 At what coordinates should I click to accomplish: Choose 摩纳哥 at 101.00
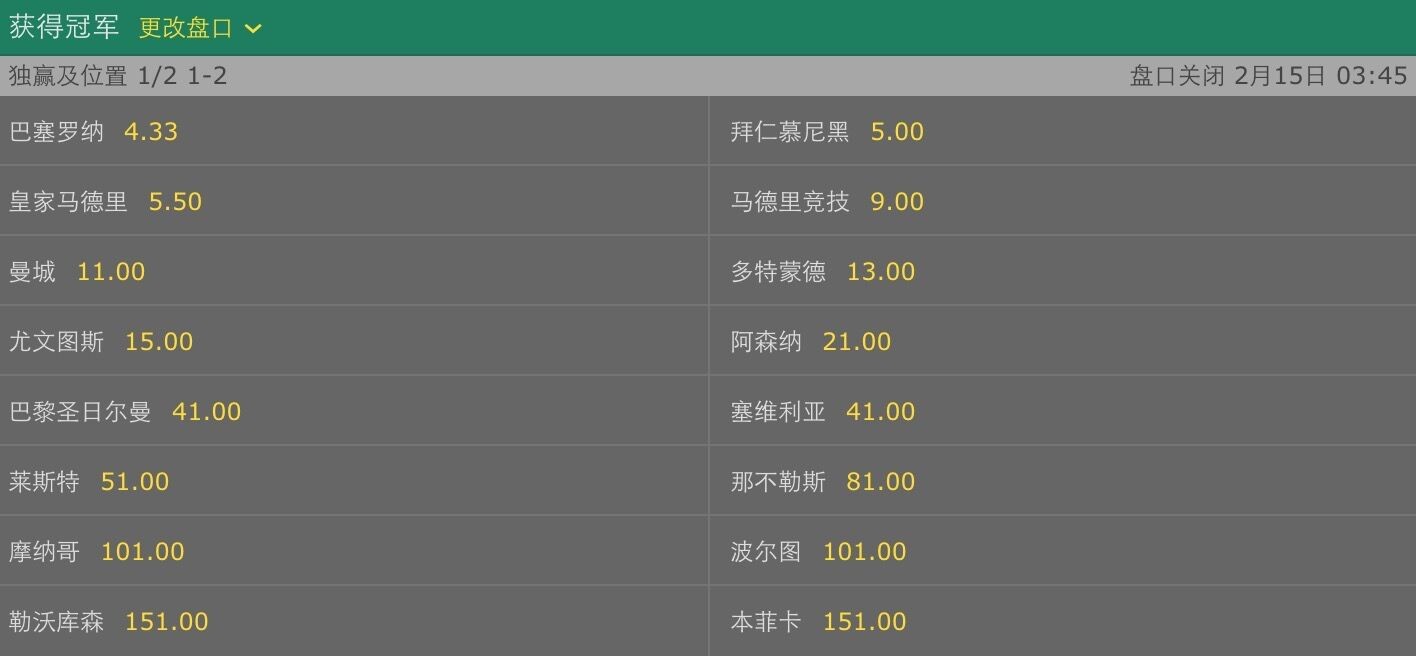coord(354,551)
